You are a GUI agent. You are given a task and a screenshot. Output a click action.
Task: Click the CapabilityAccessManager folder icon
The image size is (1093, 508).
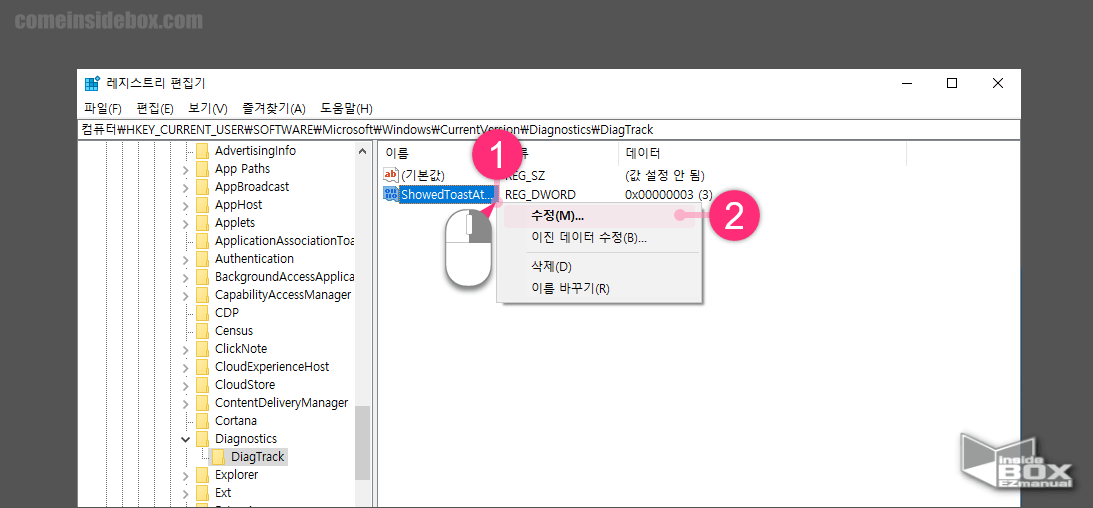pos(203,295)
